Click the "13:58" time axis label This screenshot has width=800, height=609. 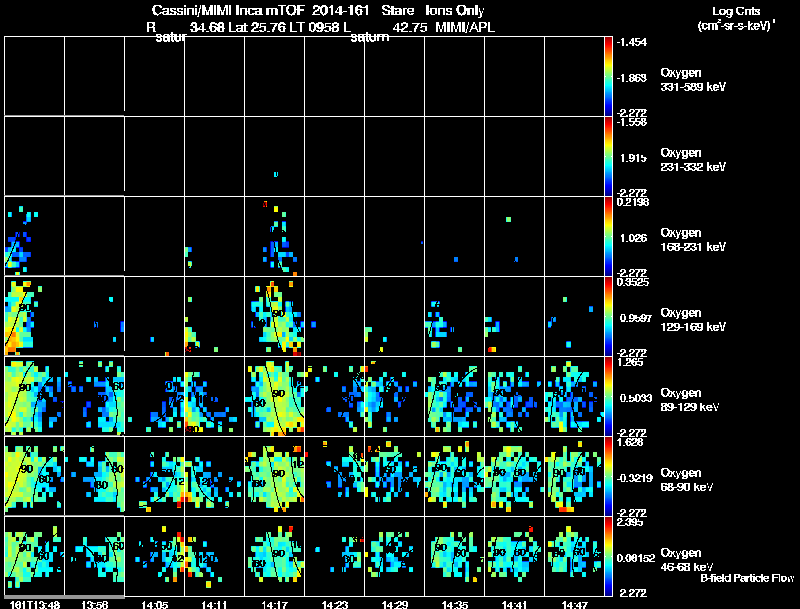point(94,605)
